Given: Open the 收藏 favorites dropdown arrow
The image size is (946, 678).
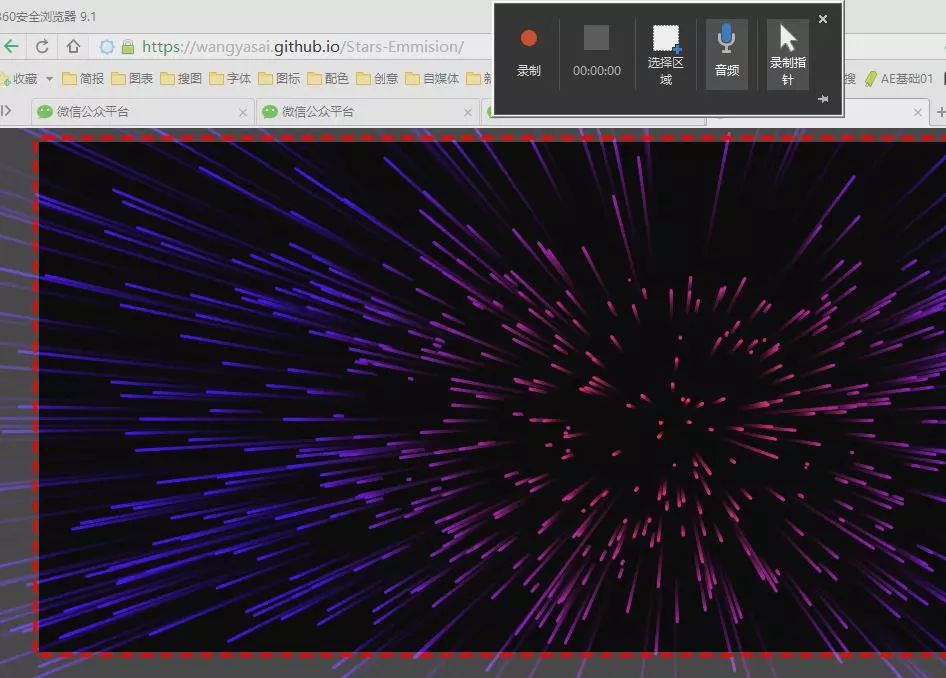Looking at the screenshot, I should (x=49, y=79).
